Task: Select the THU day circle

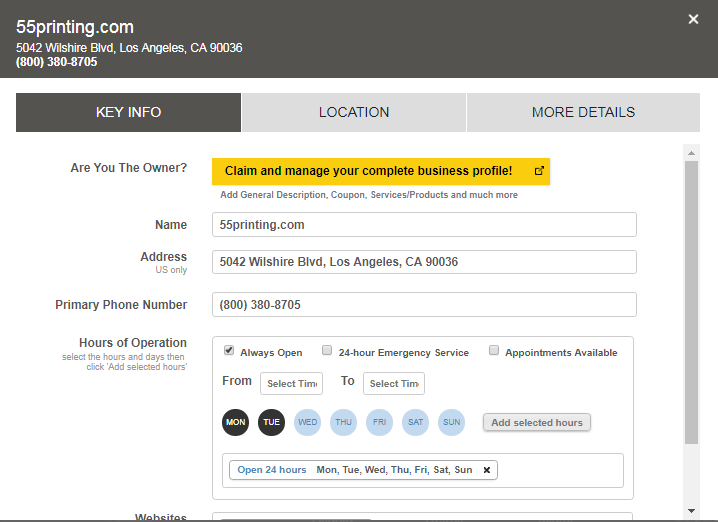Action: 344,422
